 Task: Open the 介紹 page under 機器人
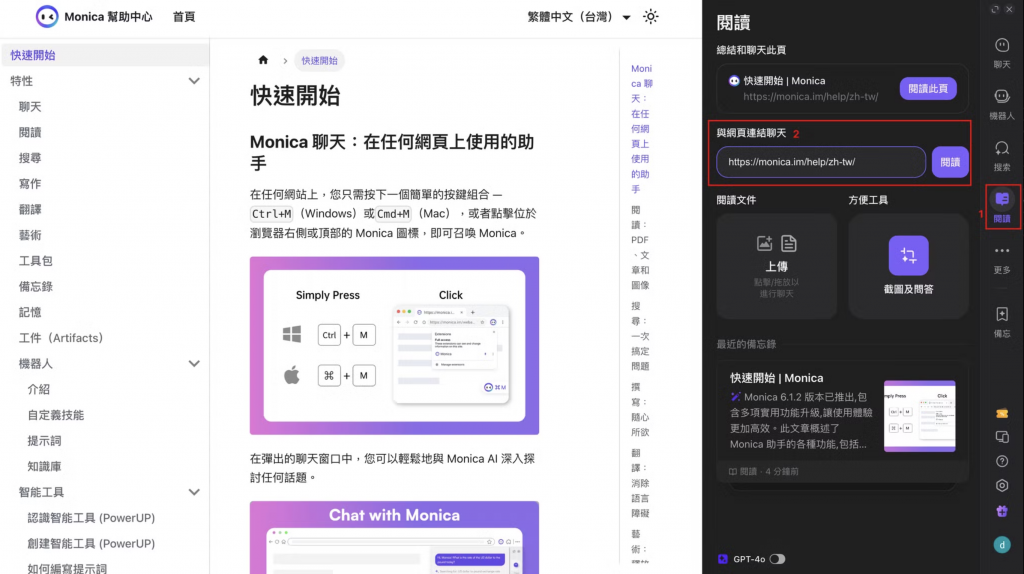coord(39,389)
